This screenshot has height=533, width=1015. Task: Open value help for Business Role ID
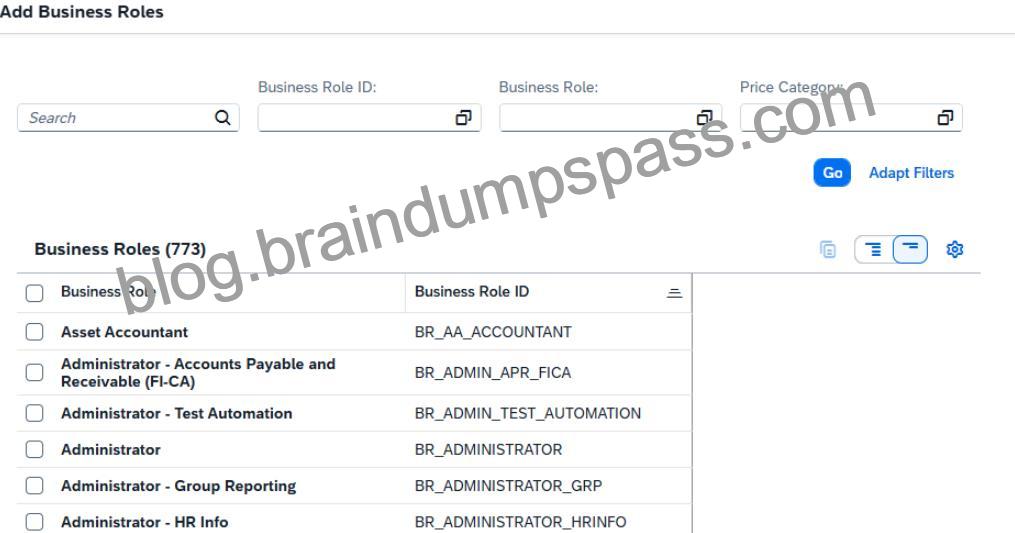(463, 117)
